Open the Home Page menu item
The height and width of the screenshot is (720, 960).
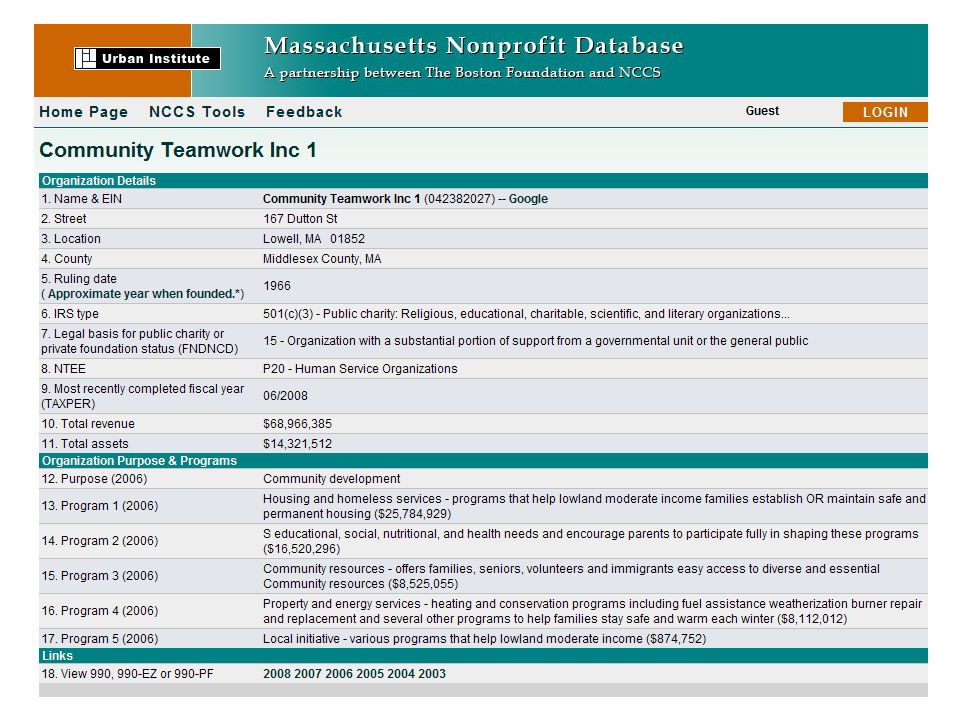84,112
